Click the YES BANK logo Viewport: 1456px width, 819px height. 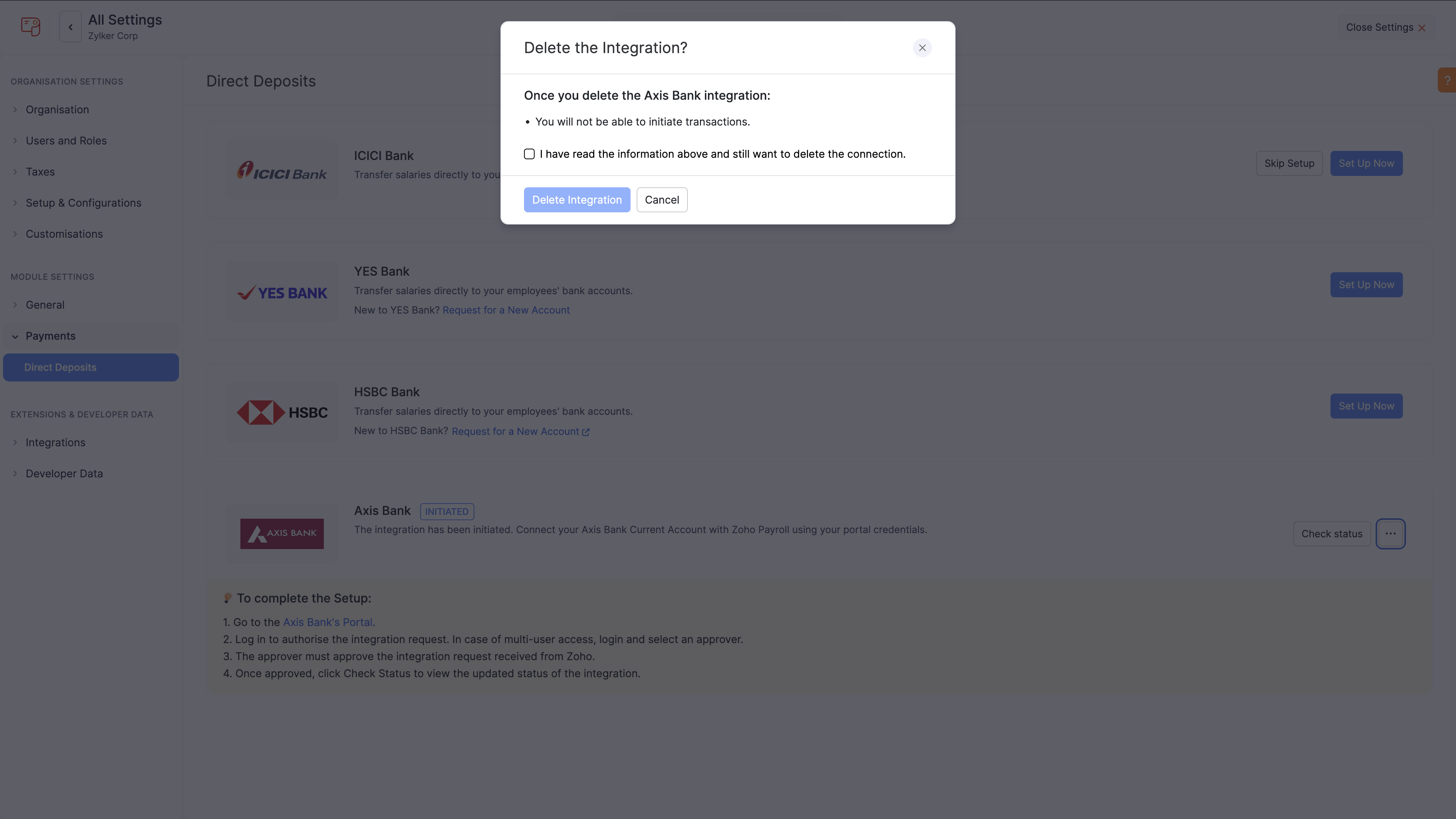(281, 292)
